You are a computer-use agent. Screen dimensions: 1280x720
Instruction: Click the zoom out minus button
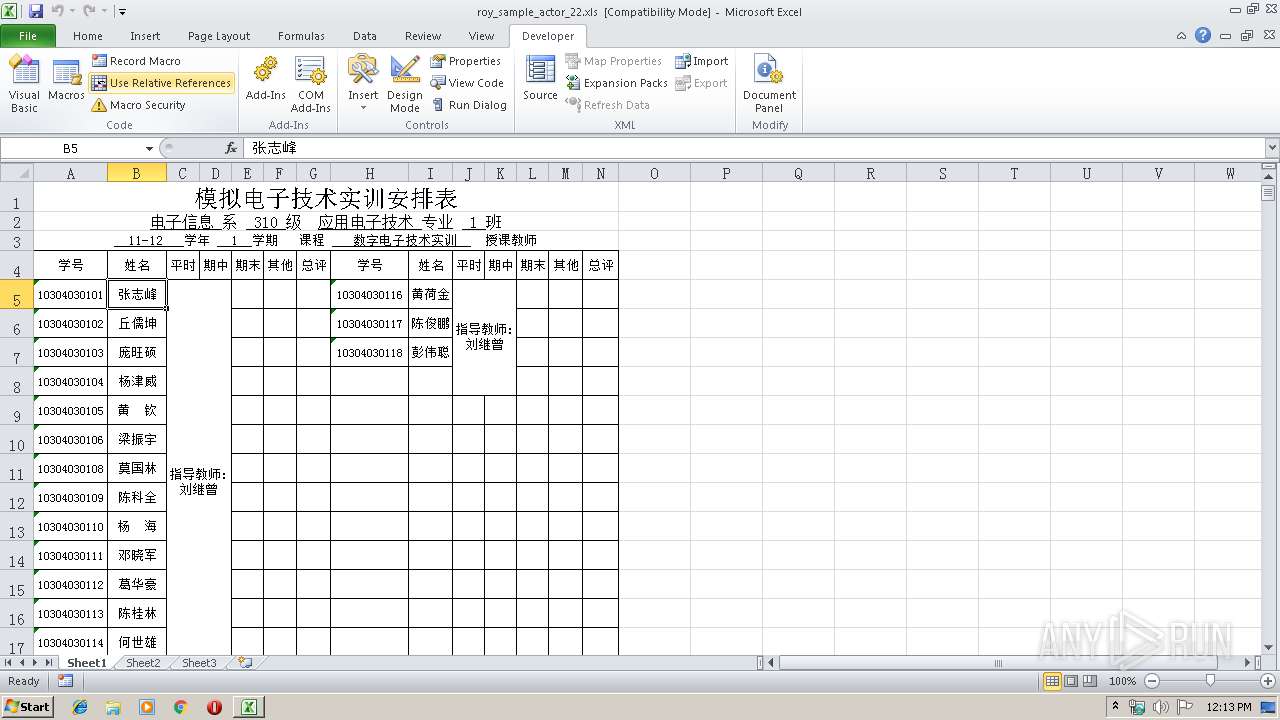(x=1151, y=681)
